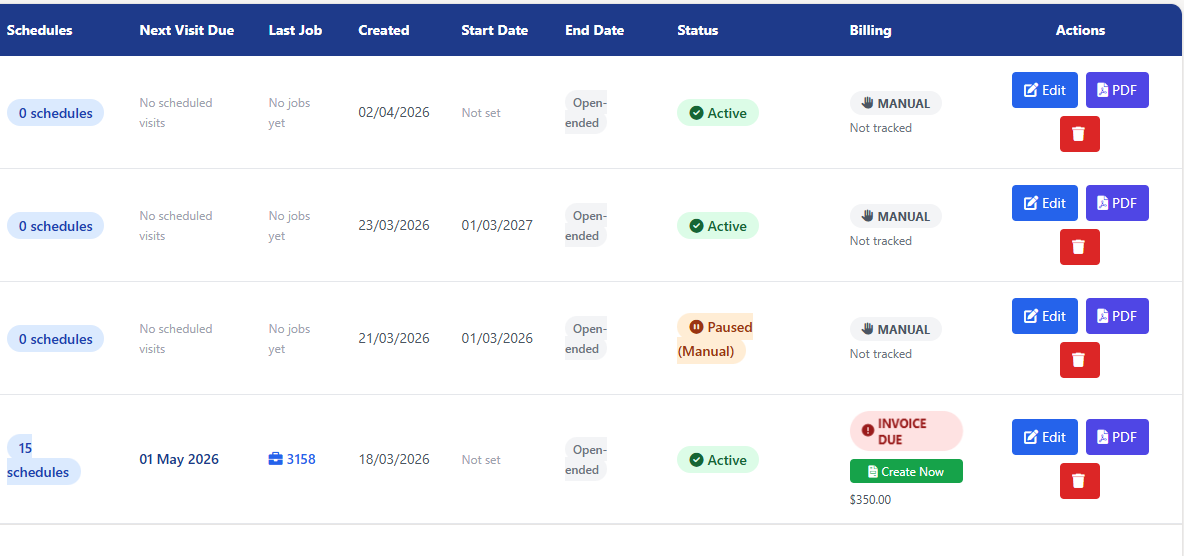Delete the contract created 23/03/2026

coord(1079,247)
